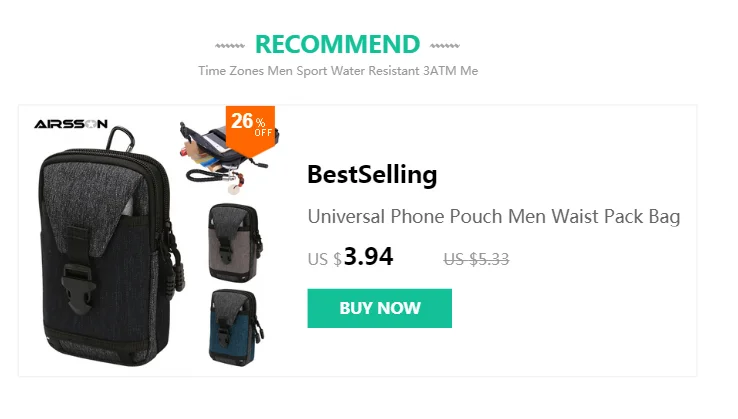Screen dimensions: 738x419
Task: Click the buckle clasp on black pouch
Action: (x=78, y=288)
